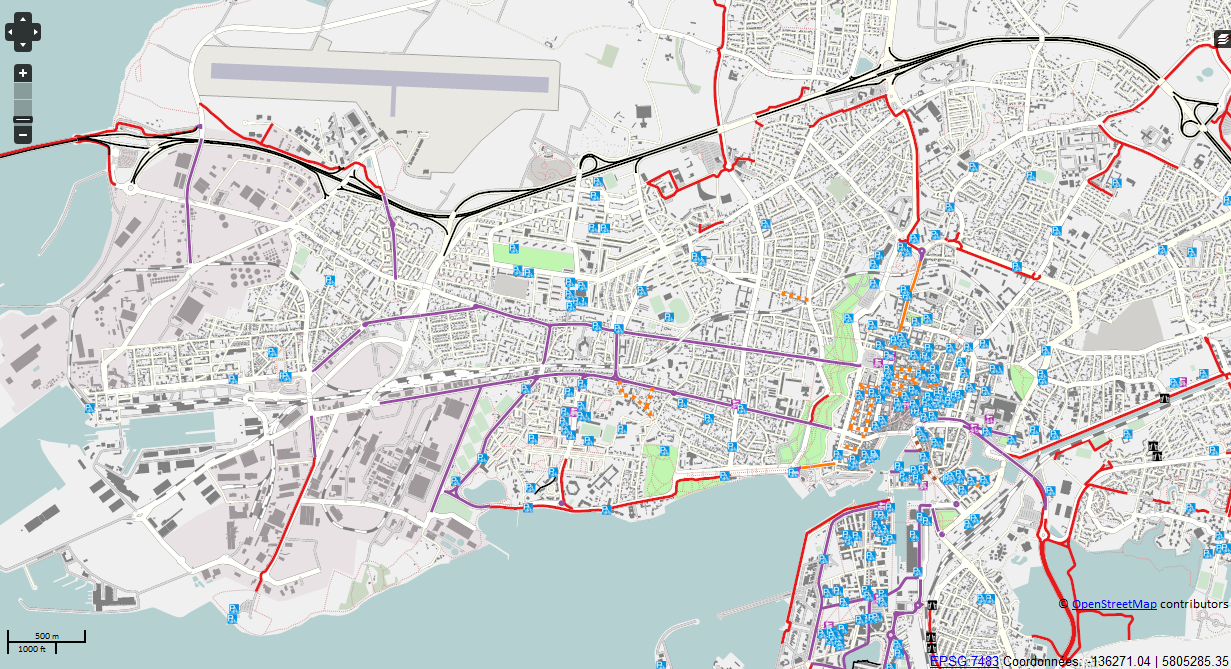Open the EPSG:7483 projection link
Screen dimensions: 1231x669
click(x=964, y=661)
